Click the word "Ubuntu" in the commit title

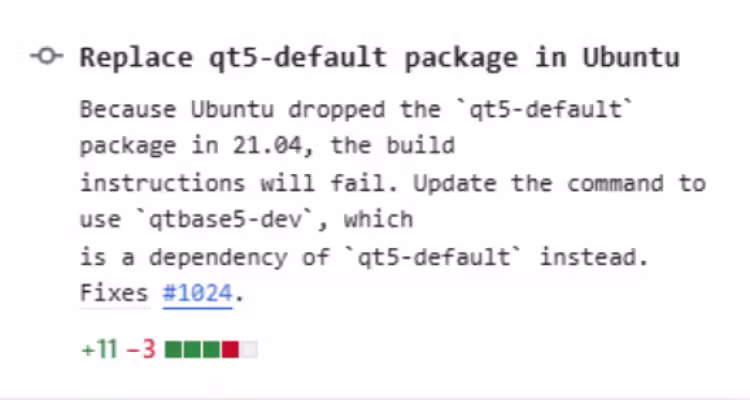point(631,57)
